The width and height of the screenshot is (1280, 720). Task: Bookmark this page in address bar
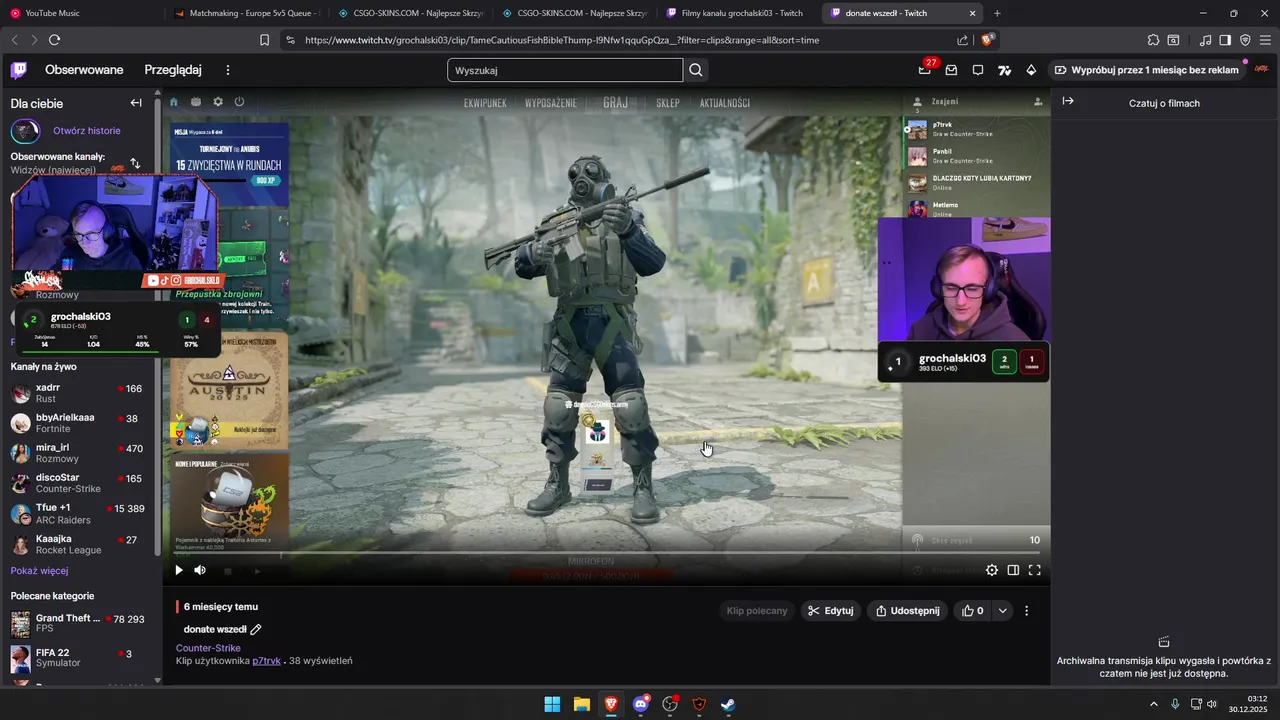pyautogui.click(x=264, y=40)
